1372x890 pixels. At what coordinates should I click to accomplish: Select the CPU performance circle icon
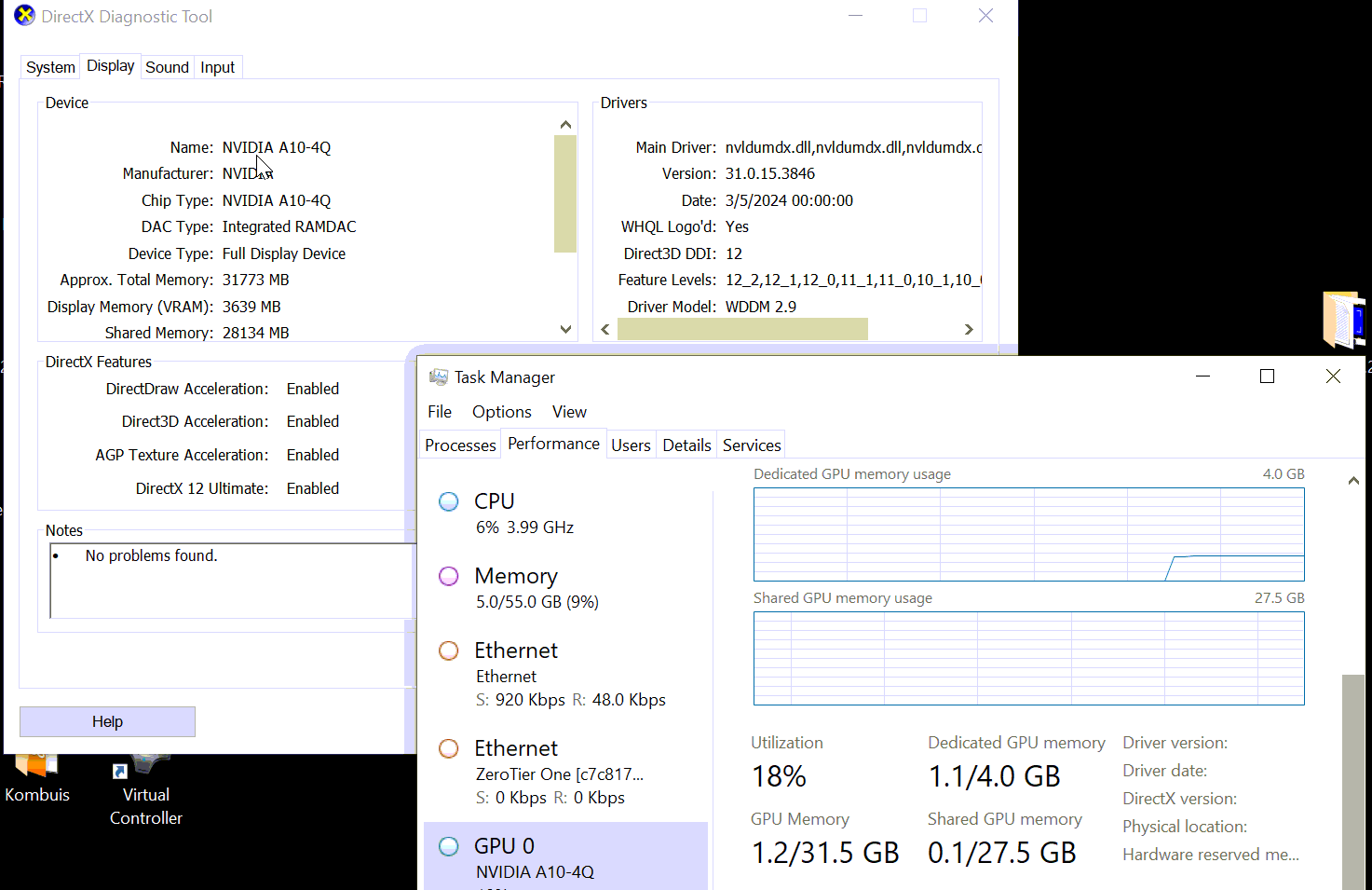point(449,501)
